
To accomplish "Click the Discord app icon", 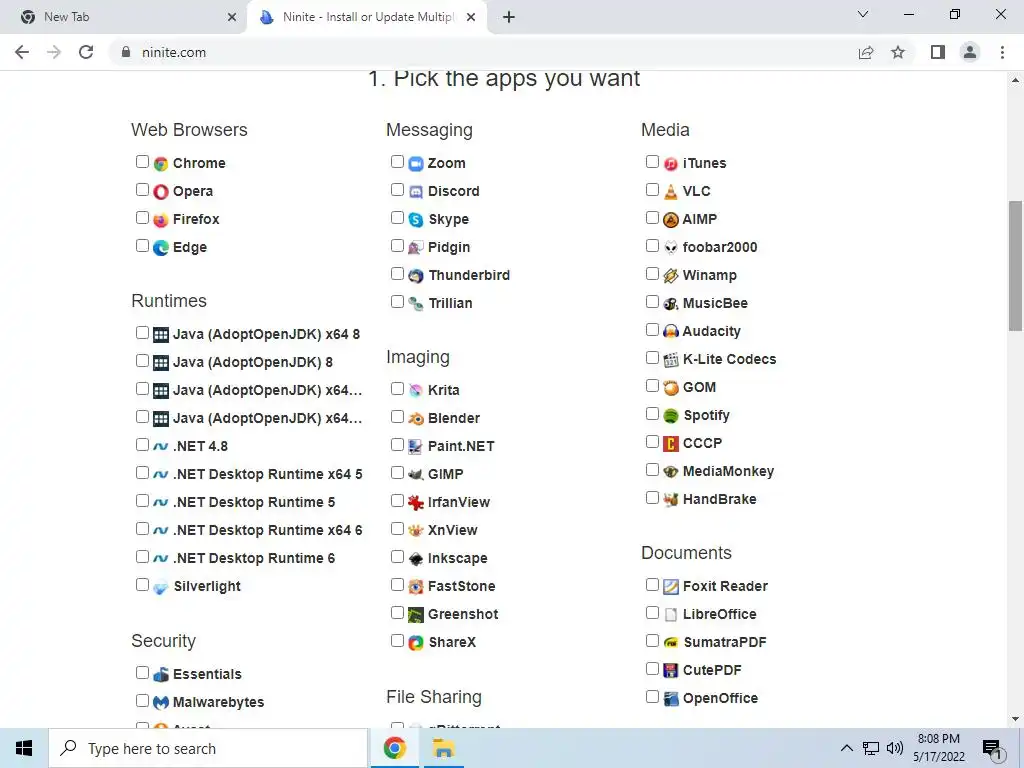I will point(416,191).
